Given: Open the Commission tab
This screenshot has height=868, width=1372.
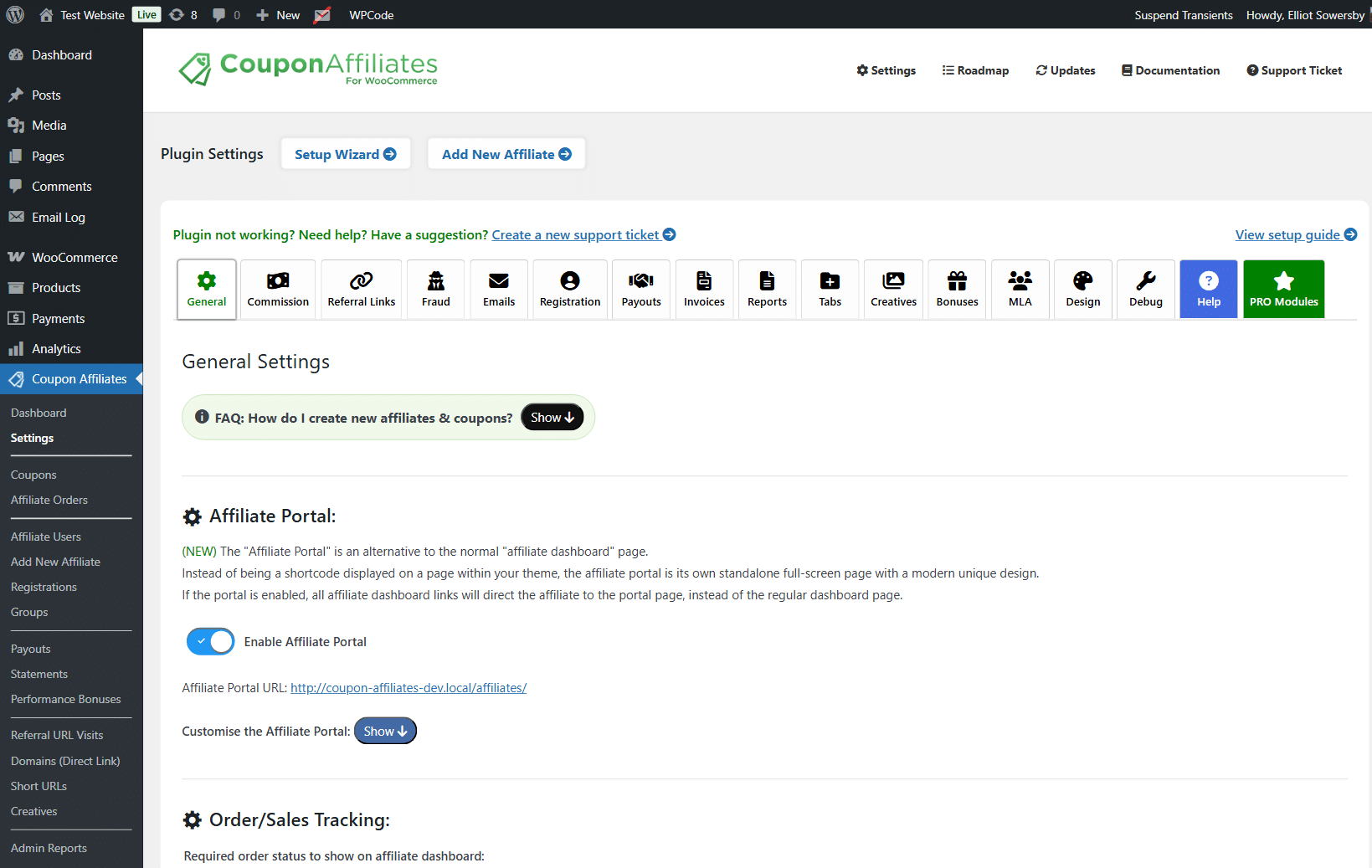Looking at the screenshot, I should pos(278,290).
